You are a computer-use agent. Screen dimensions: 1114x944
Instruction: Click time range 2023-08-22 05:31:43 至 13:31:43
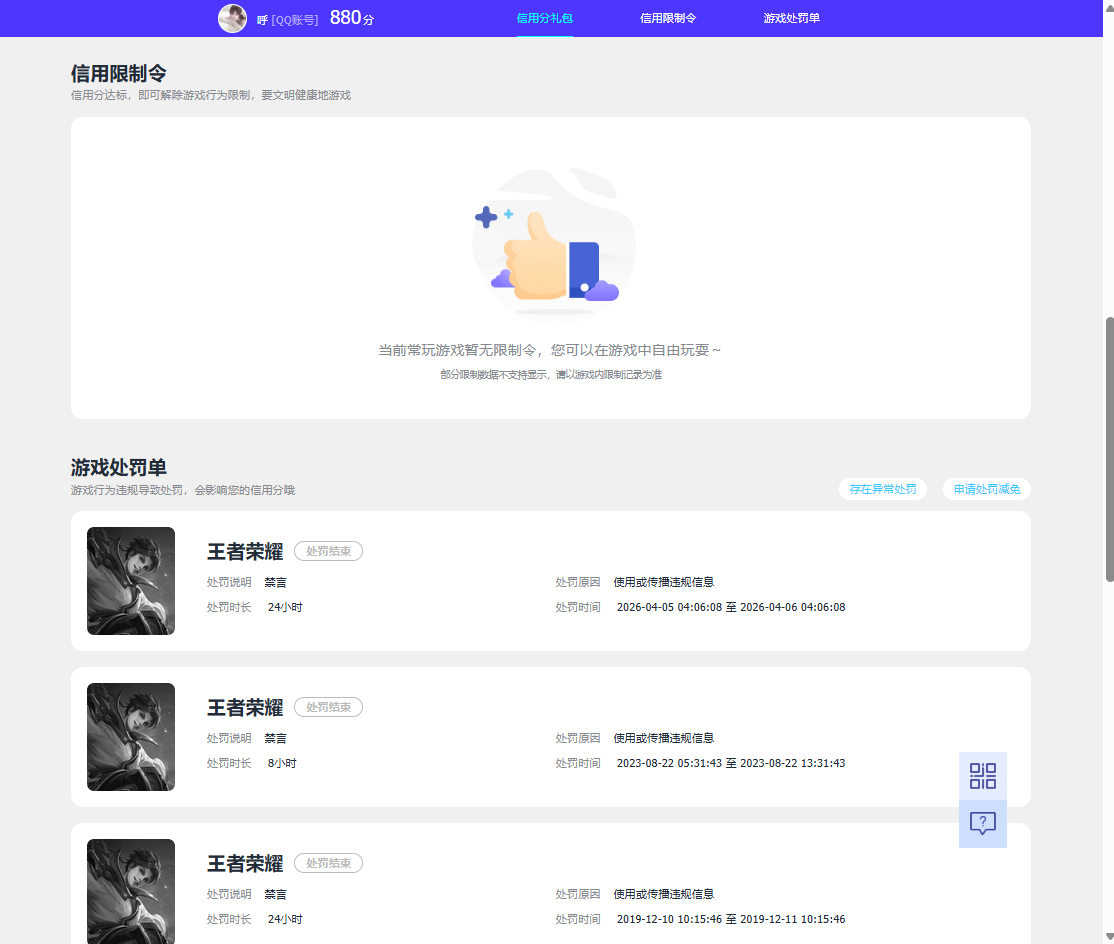731,763
